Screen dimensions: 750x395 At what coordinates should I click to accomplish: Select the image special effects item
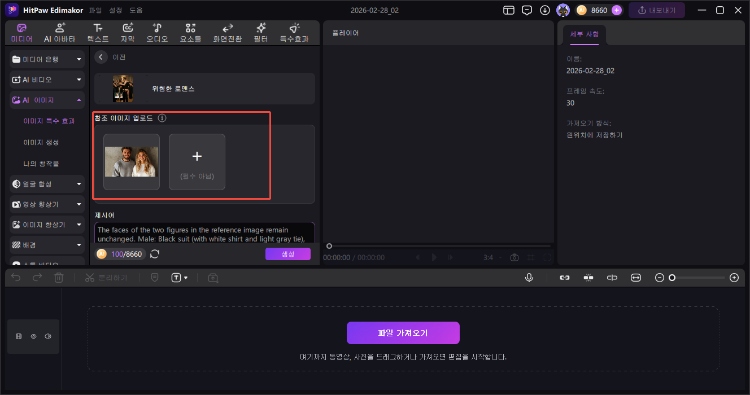coord(49,121)
